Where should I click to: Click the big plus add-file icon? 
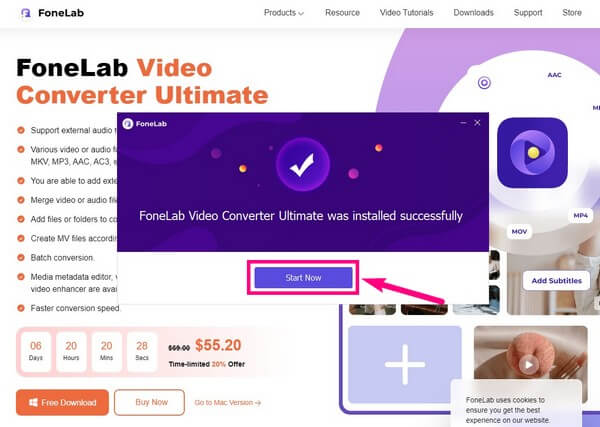point(405,364)
